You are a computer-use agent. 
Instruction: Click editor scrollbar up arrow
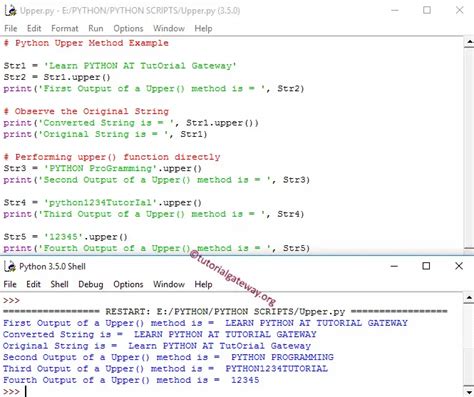469,42
